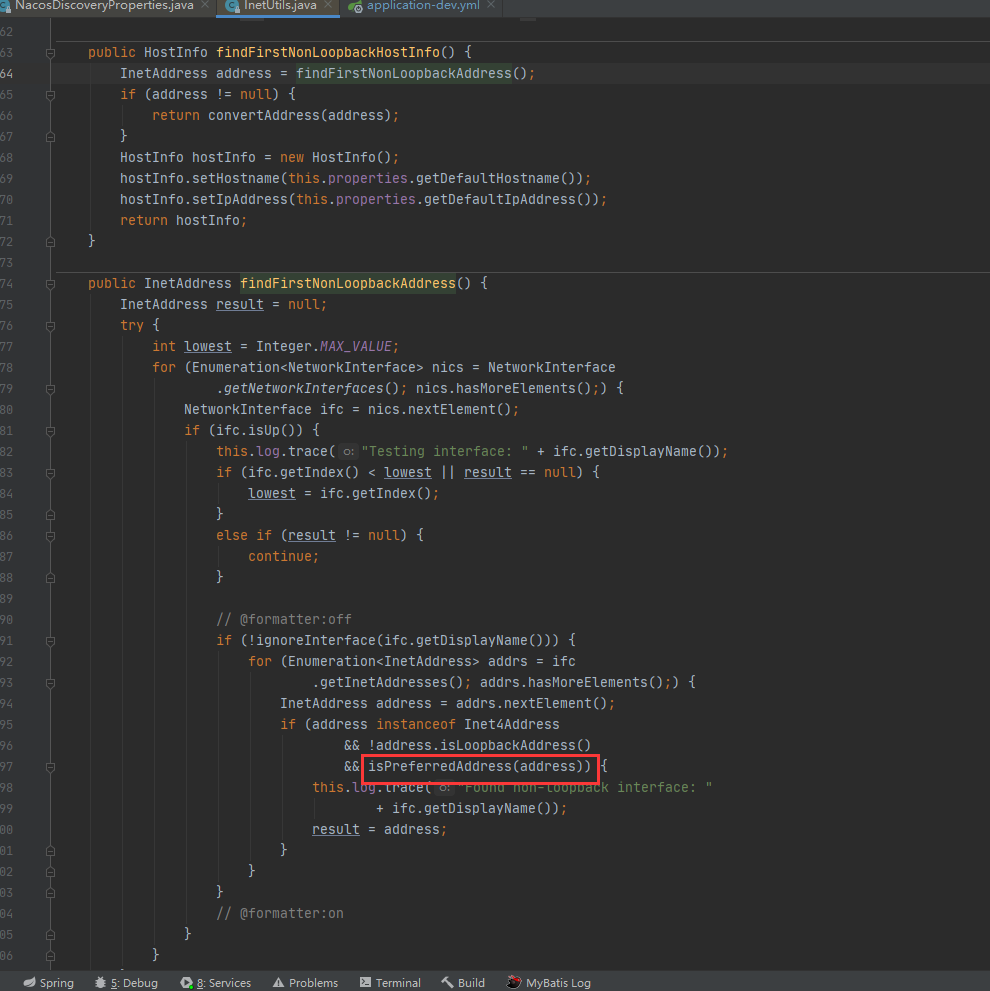990x991 pixels.
Task: Open the MyBatis Log bird icon
Action: (x=512, y=982)
